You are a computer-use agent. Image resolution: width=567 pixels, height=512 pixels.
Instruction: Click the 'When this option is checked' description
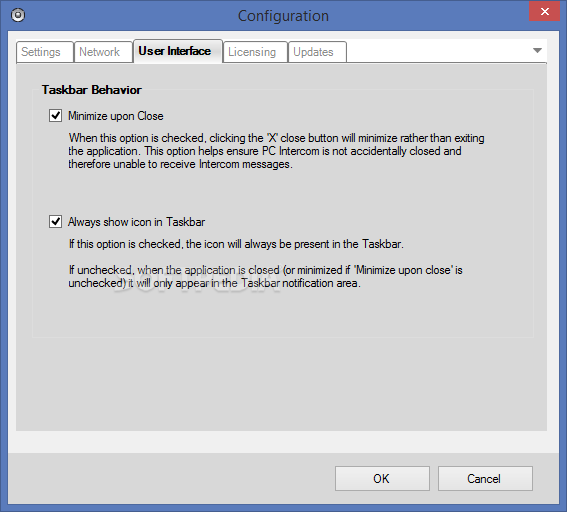[x=276, y=151]
